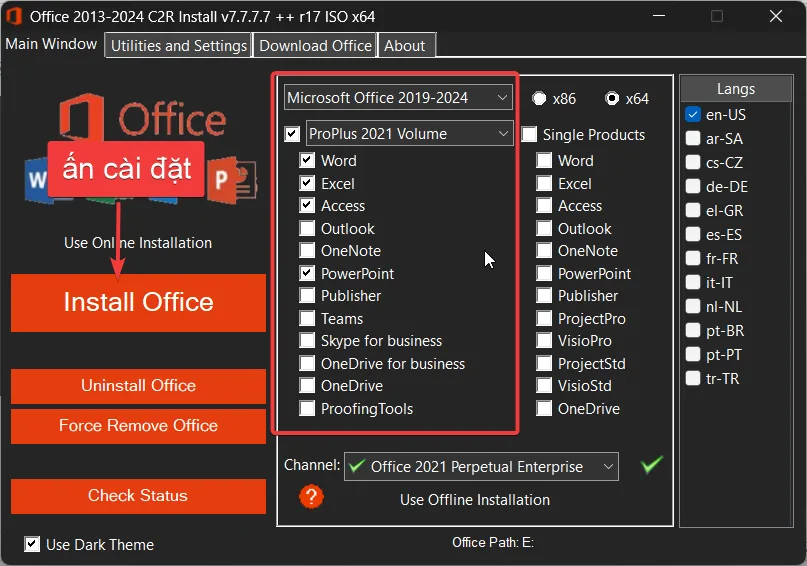Click the Uninstall Office button
This screenshot has height=566, width=807.
pyautogui.click(x=138, y=386)
